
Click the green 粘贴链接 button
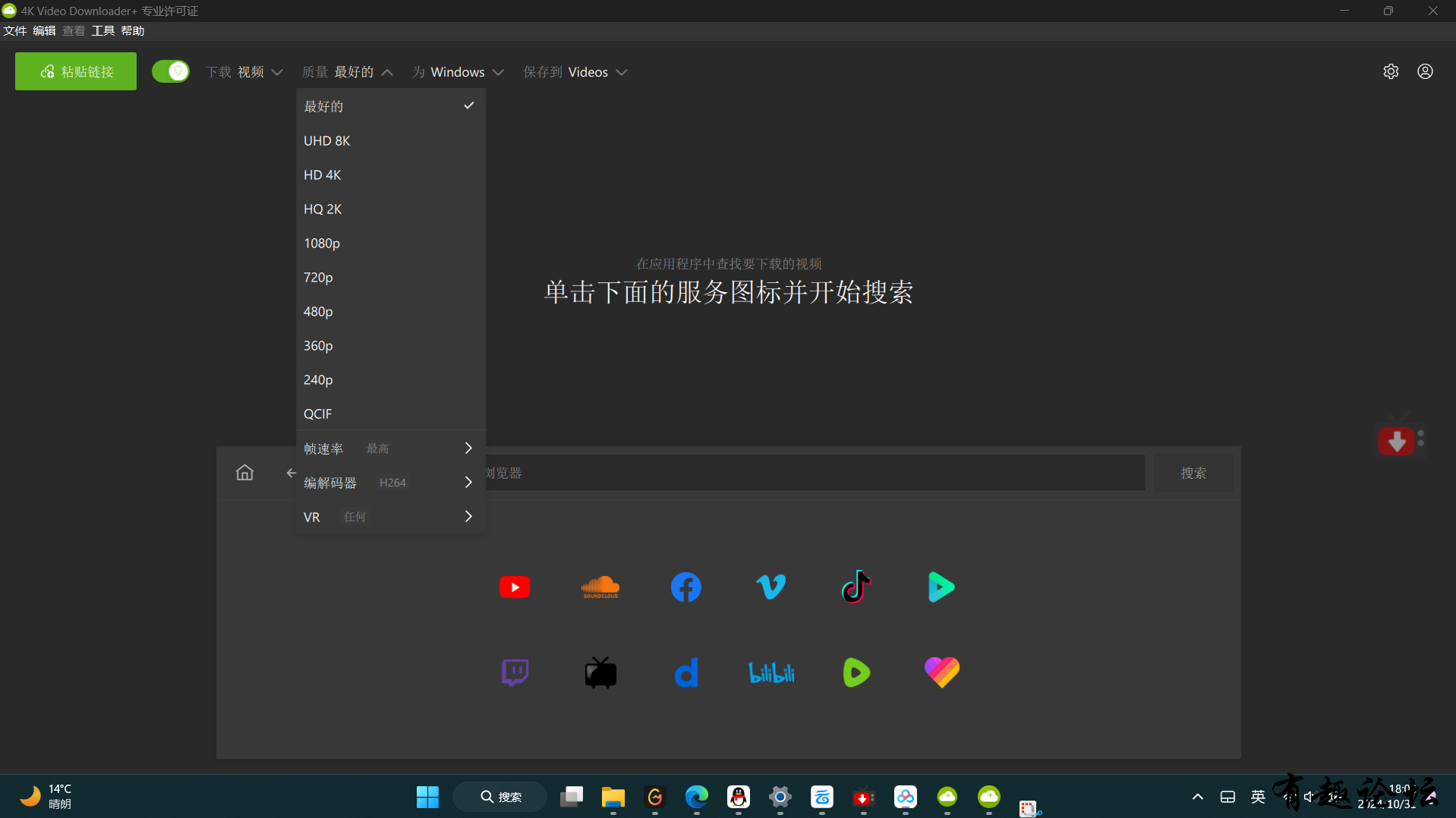[76, 71]
